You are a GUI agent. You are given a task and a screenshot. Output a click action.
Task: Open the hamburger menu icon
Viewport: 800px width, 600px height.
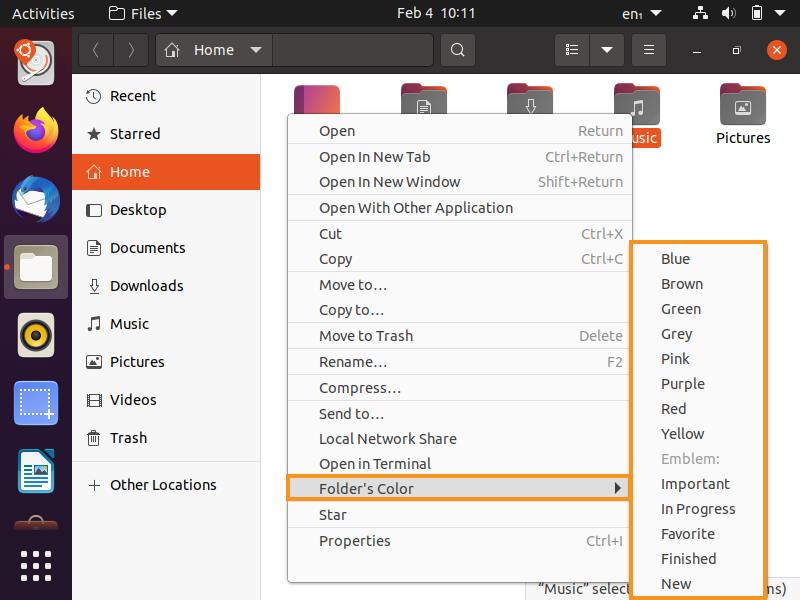click(648, 50)
